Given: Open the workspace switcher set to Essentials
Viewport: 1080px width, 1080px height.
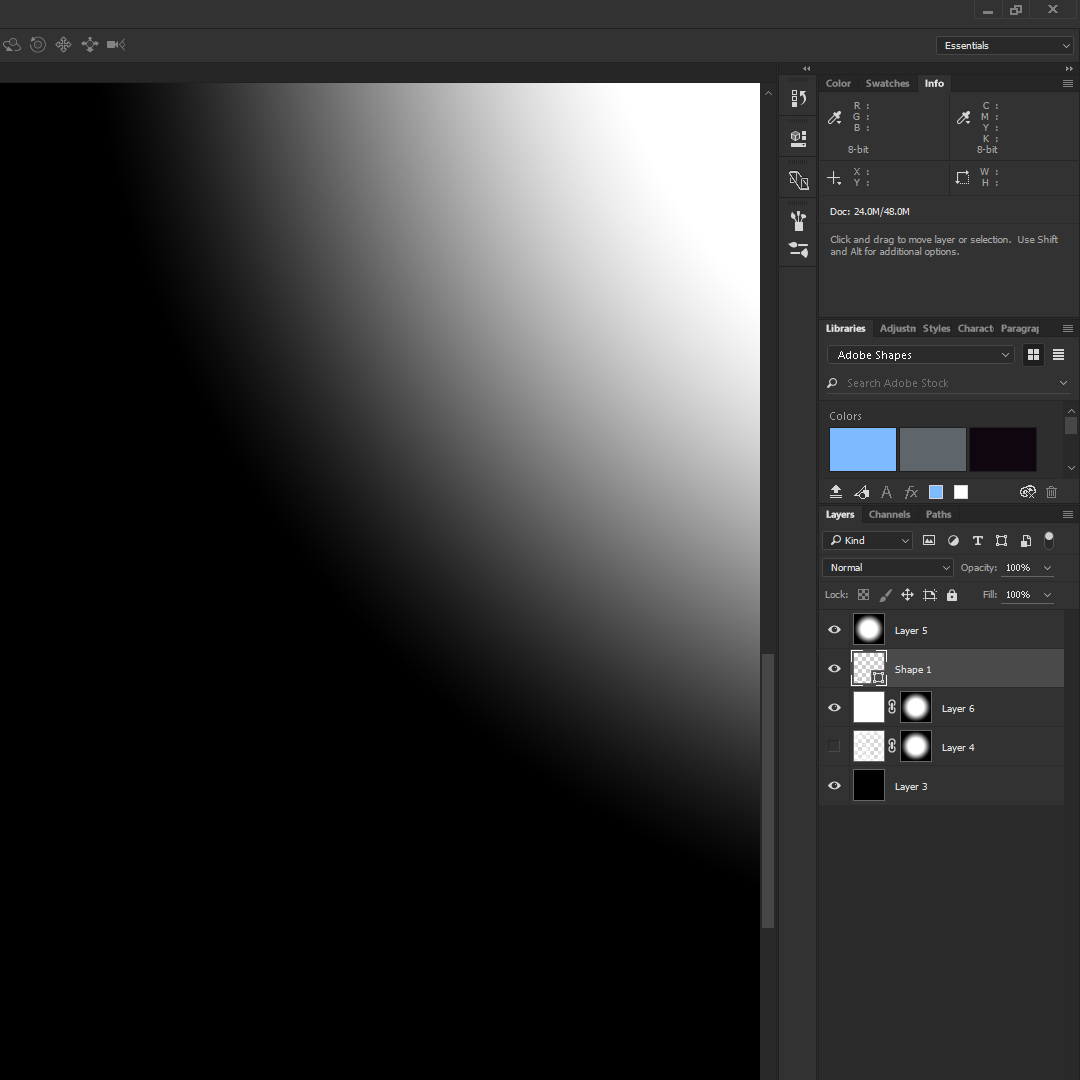Looking at the screenshot, I should (x=1004, y=45).
